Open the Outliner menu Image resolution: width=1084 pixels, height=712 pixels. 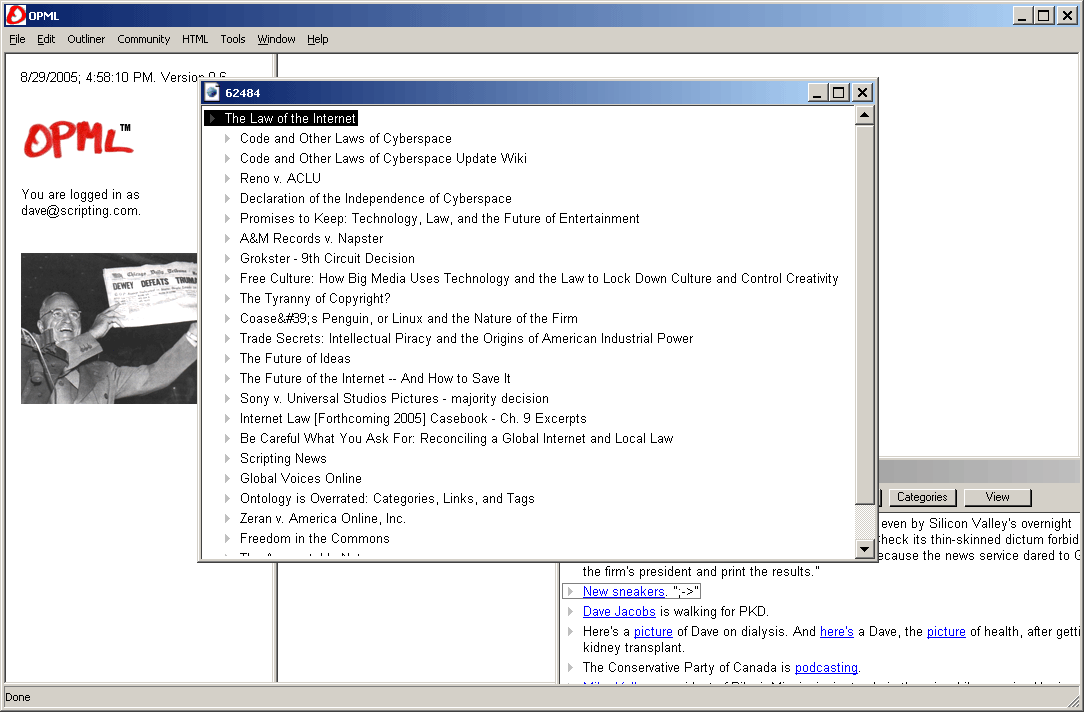click(86, 39)
